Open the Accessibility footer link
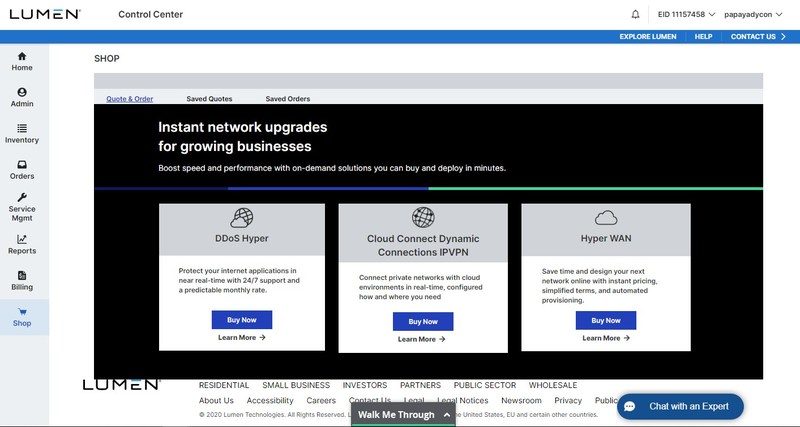Viewport: 800px width, 427px height. tap(270, 400)
